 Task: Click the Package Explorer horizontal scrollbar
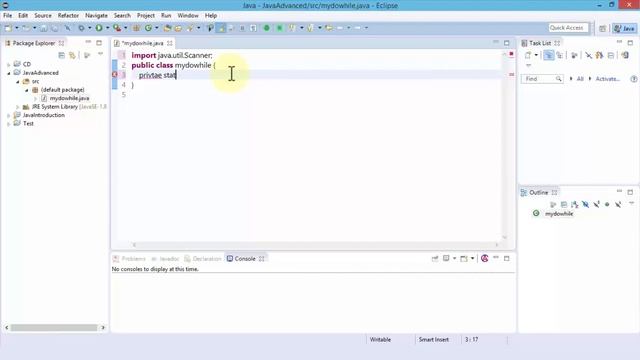click(54, 327)
